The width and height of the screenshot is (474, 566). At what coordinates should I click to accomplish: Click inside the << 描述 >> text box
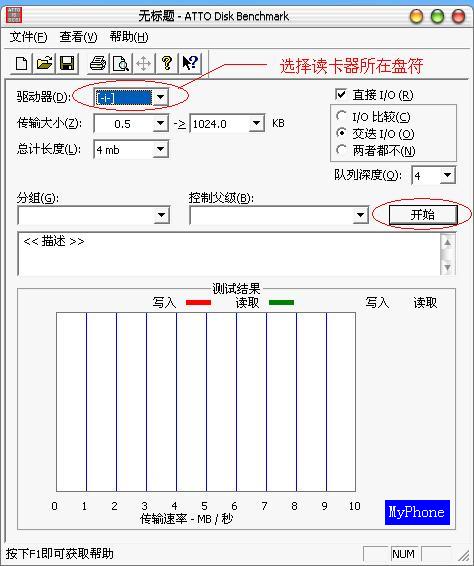click(229, 254)
